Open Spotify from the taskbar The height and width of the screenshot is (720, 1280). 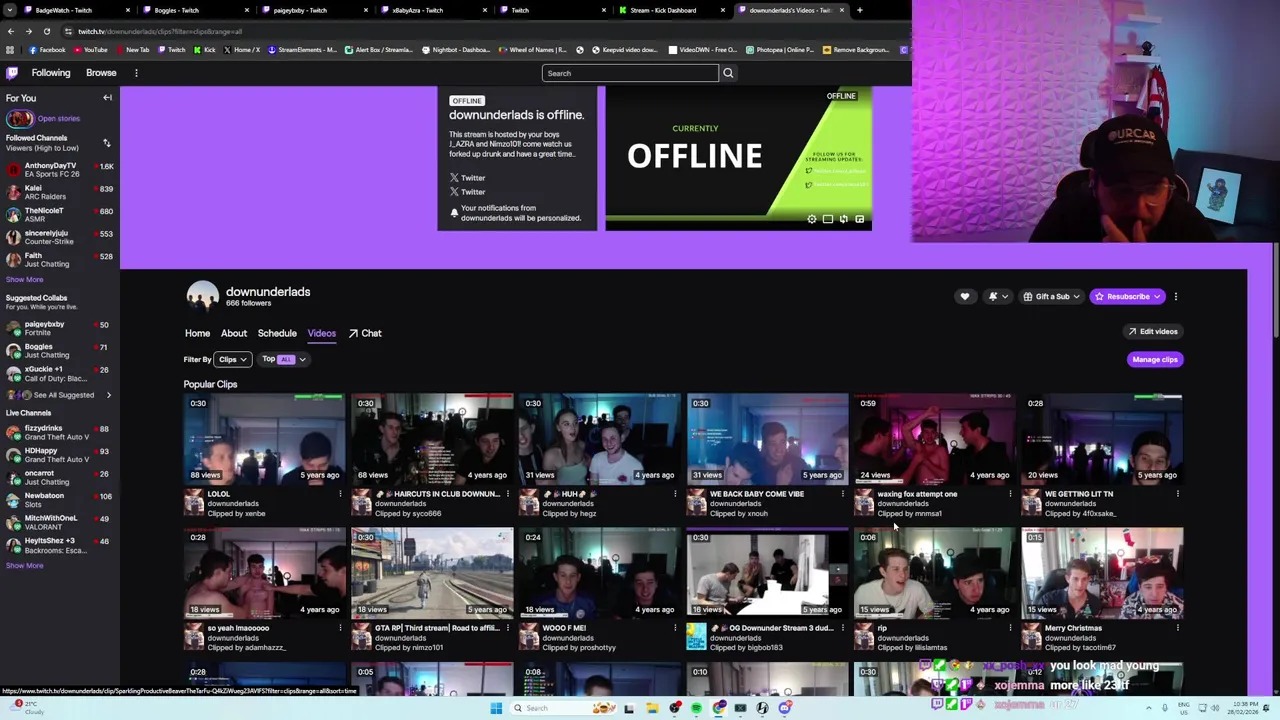tap(696, 708)
